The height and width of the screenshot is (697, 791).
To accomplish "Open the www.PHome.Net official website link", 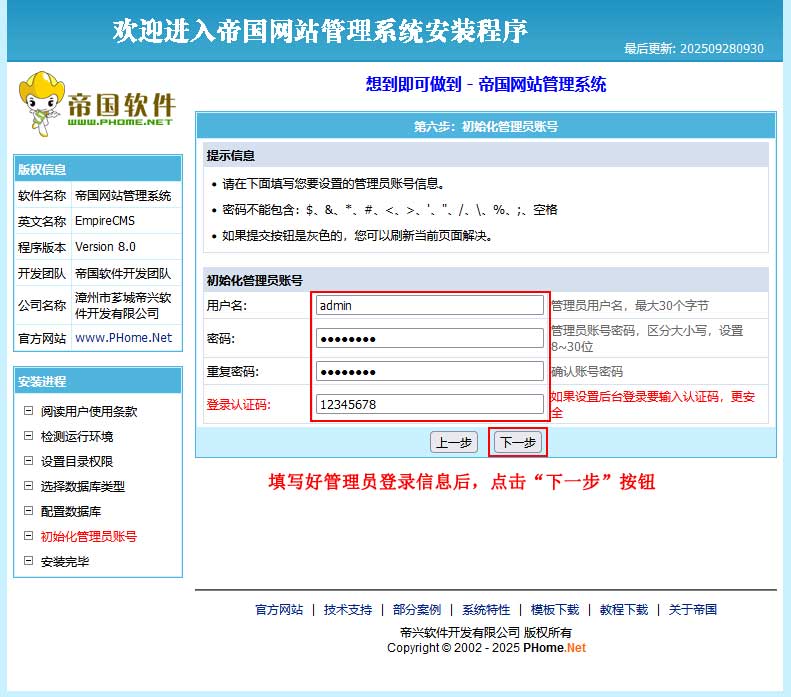I will click(123, 338).
